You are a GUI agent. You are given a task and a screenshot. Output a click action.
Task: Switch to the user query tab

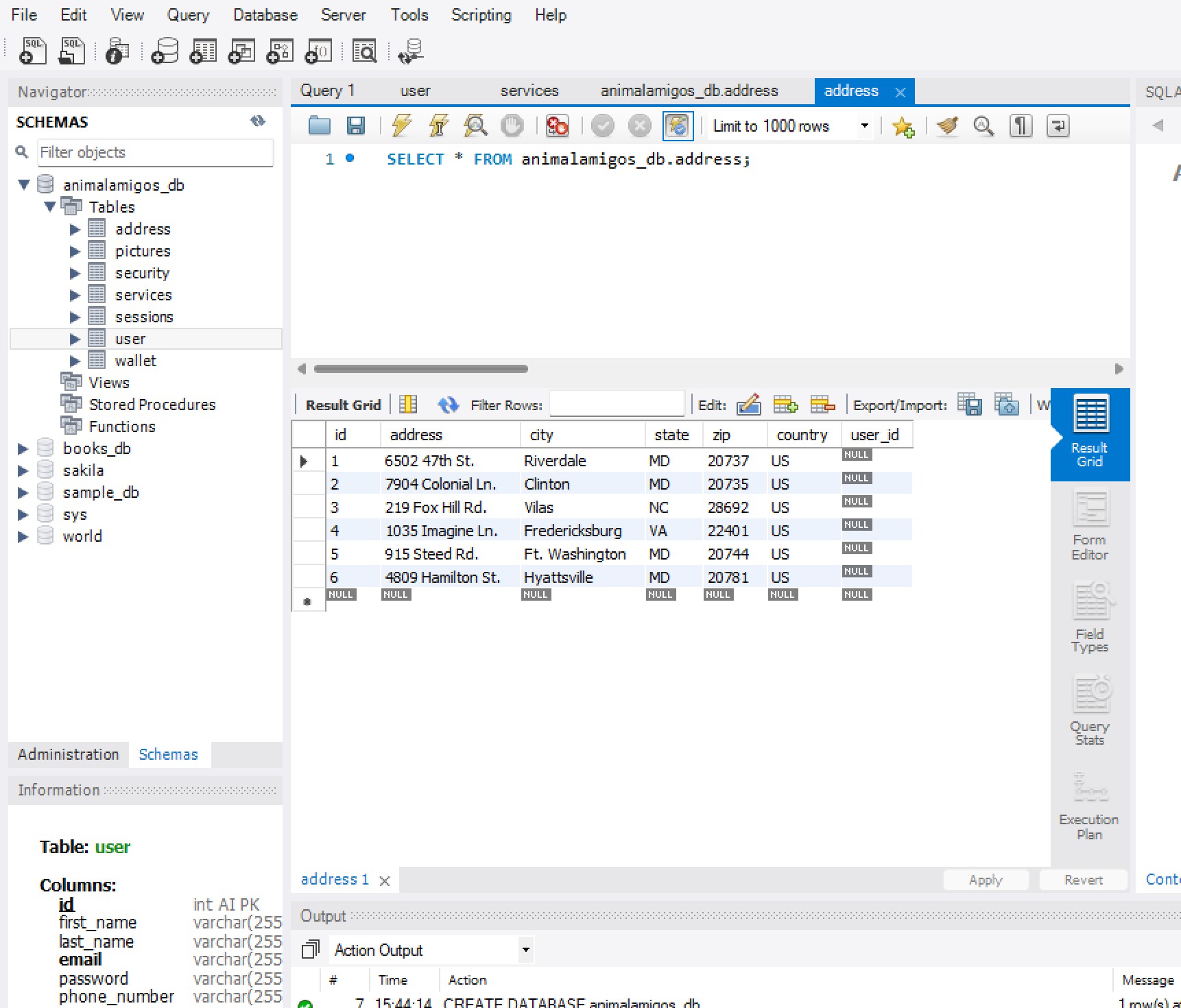tap(415, 90)
